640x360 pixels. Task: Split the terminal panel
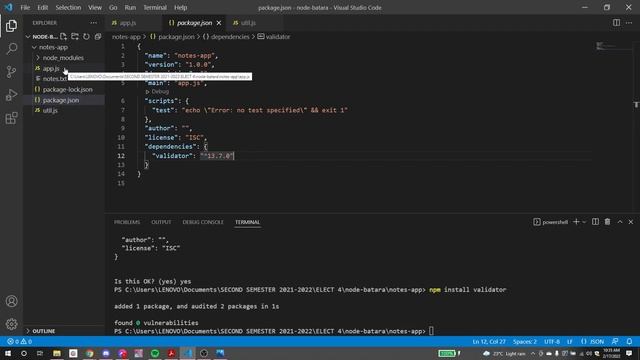tap(595, 222)
